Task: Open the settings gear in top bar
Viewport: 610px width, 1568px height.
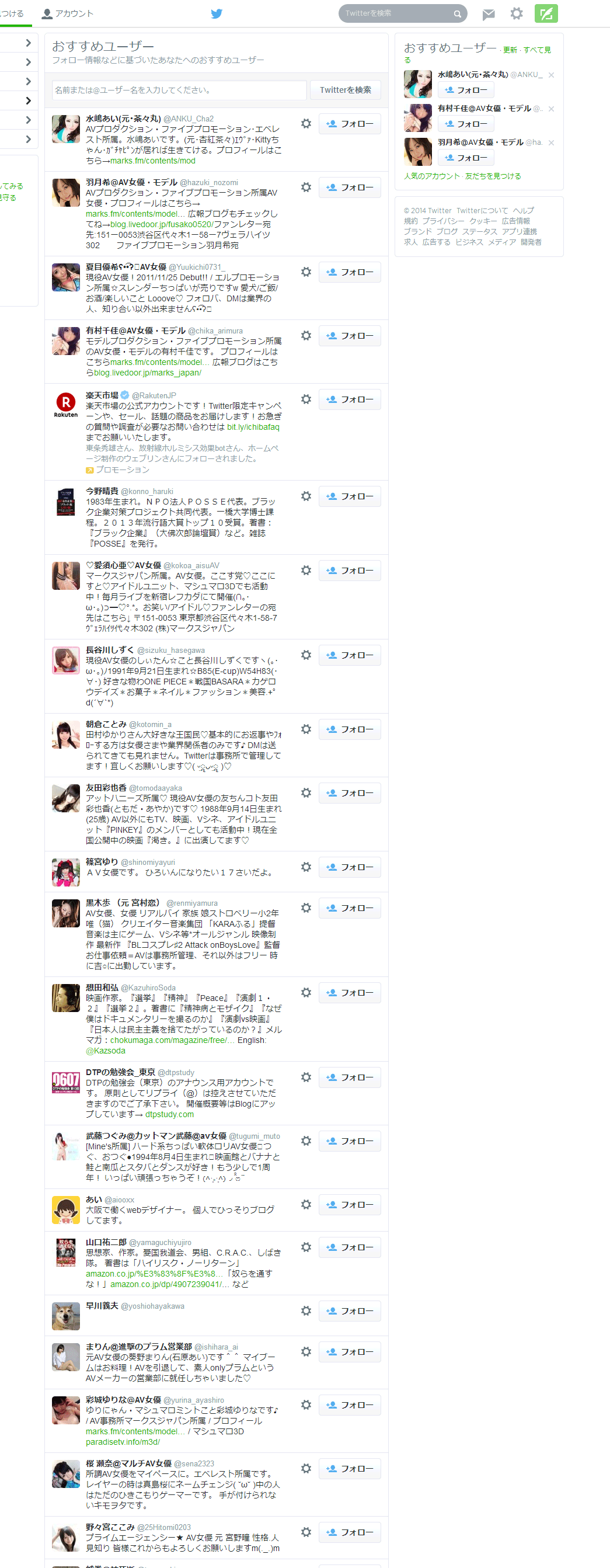Action: click(x=517, y=13)
